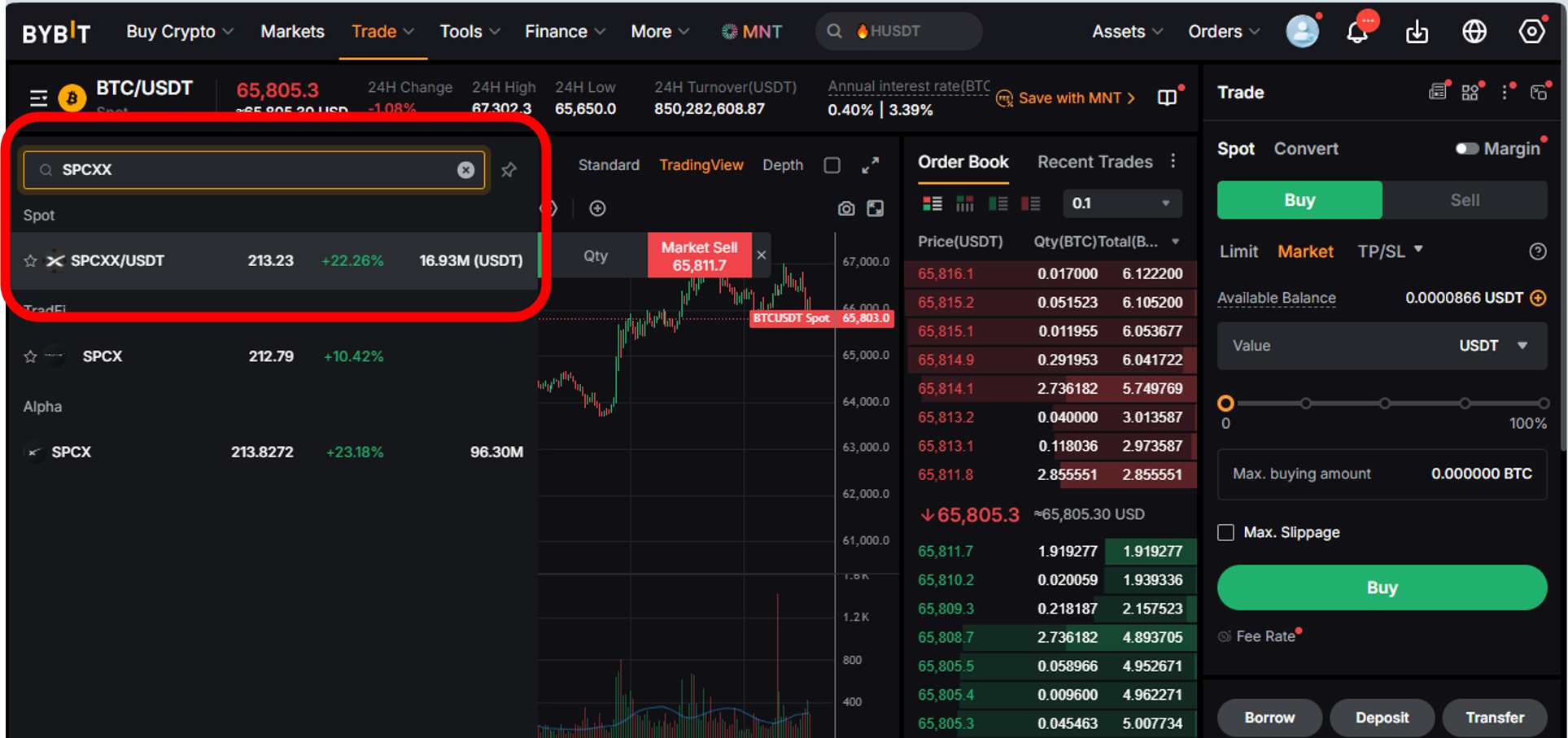The width and height of the screenshot is (1568, 738).
Task: Expand the Tools dropdown
Action: [x=470, y=31]
